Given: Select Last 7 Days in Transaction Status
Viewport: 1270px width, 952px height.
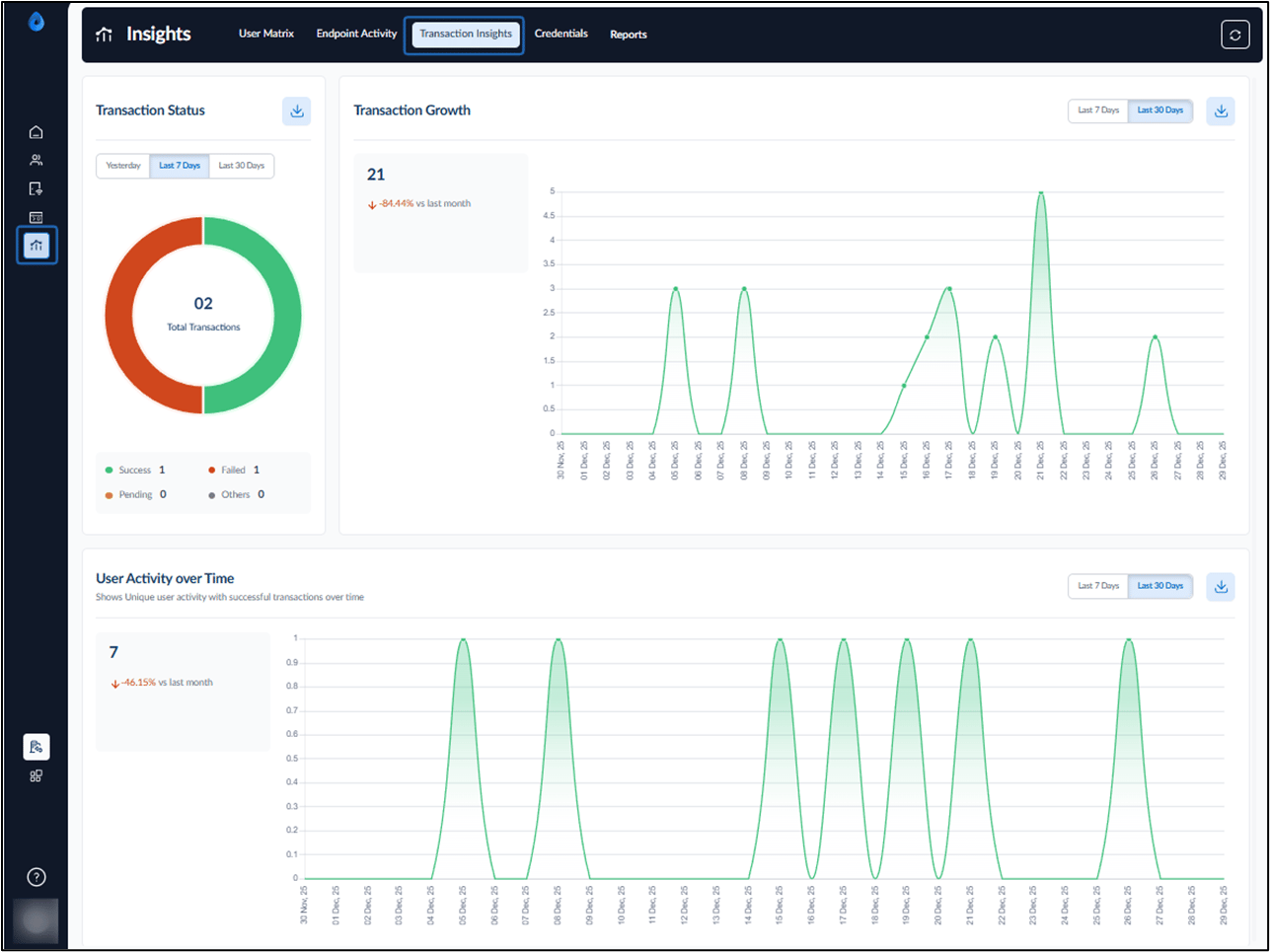Looking at the screenshot, I should pyautogui.click(x=180, y=166).
